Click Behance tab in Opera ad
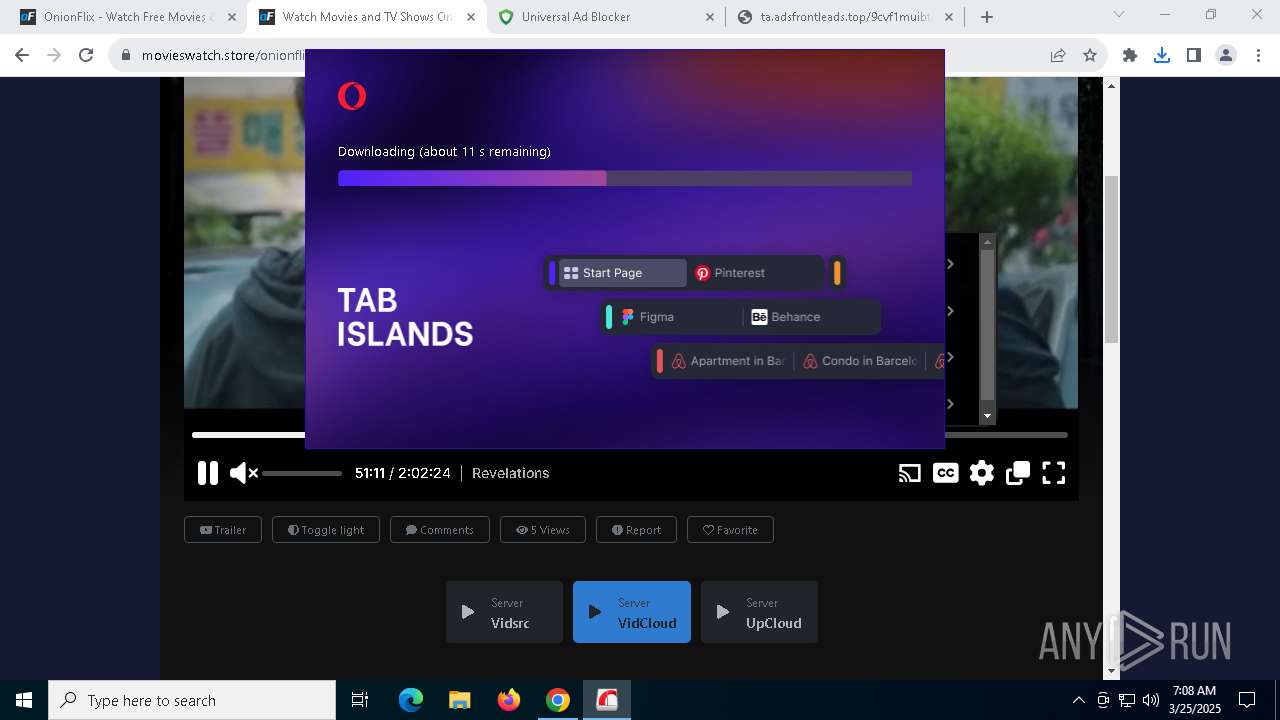This screenshot has height=720, width=1280. pyautogui.click(x=812, y=317)
